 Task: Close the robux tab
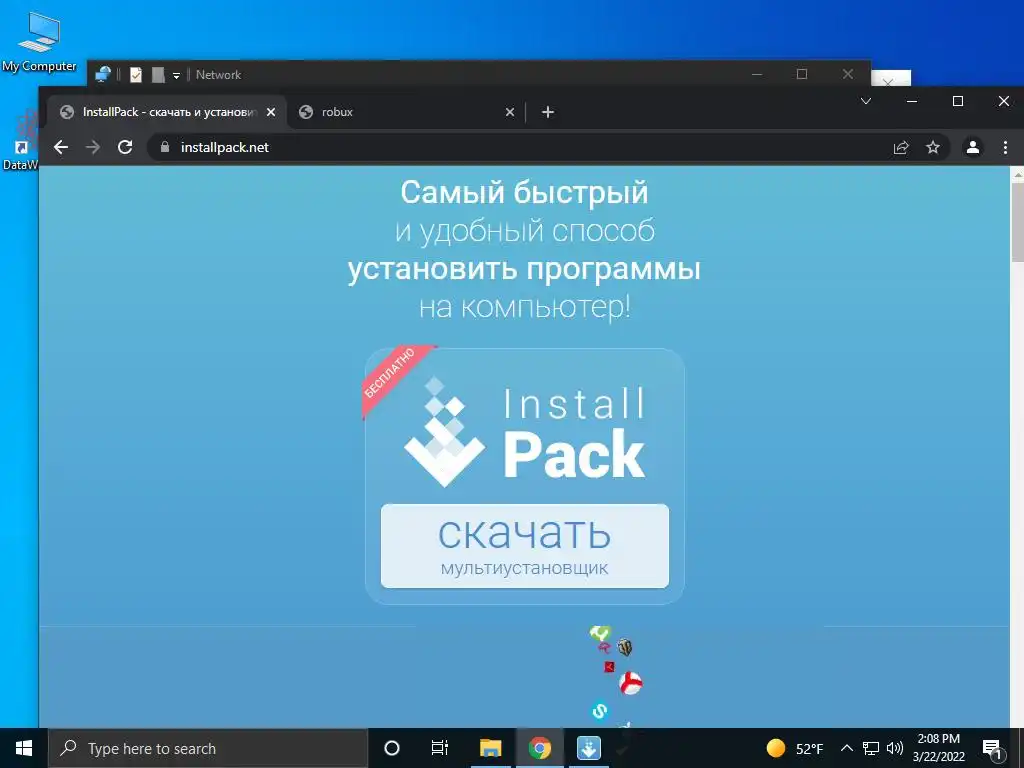509,112
